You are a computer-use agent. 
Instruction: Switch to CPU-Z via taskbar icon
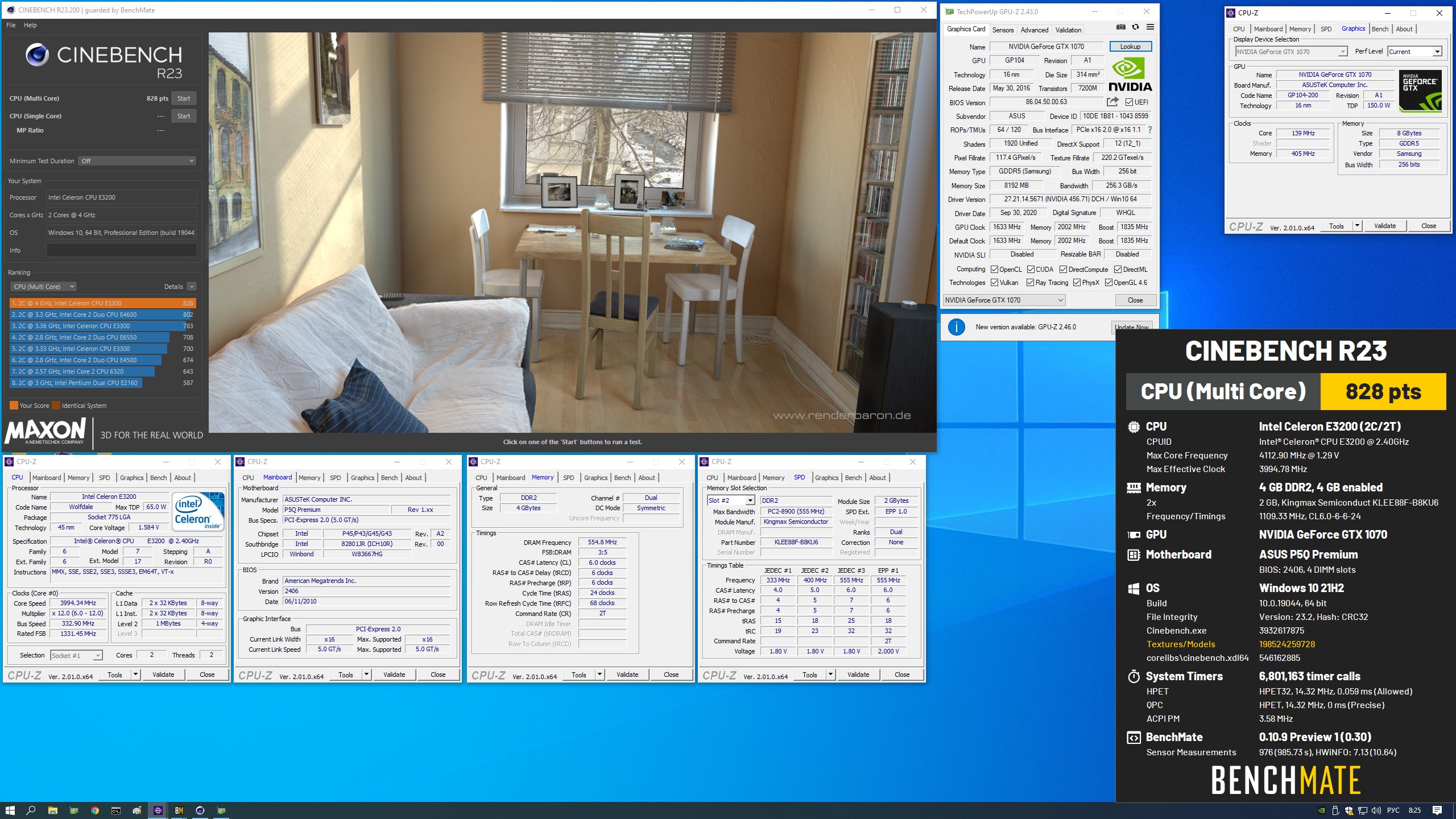click(x=158, y=810)
